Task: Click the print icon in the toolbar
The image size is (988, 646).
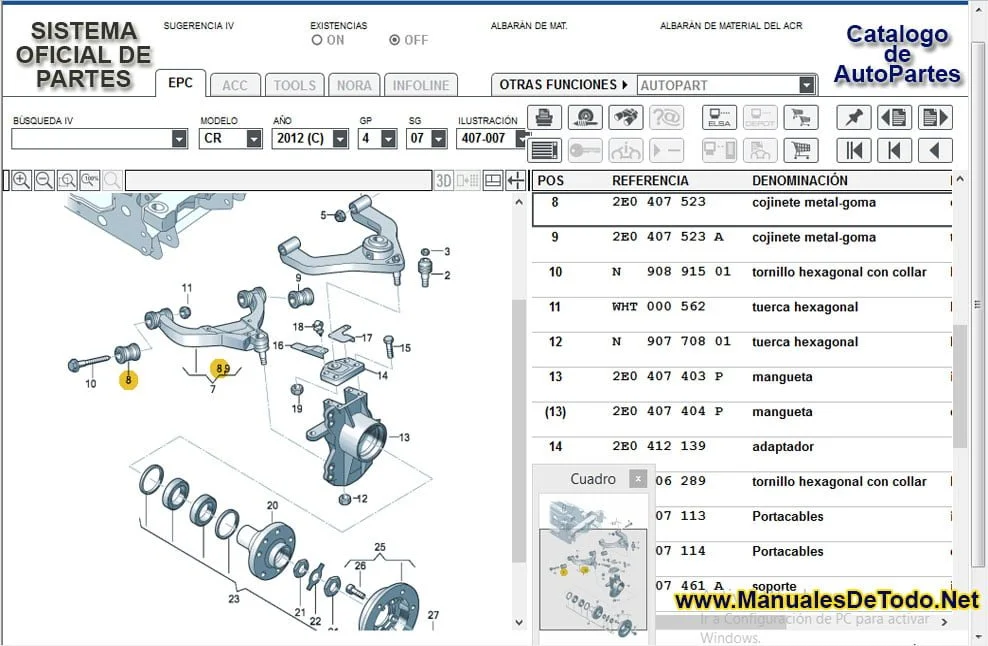Action: click(x=544, y=117)
